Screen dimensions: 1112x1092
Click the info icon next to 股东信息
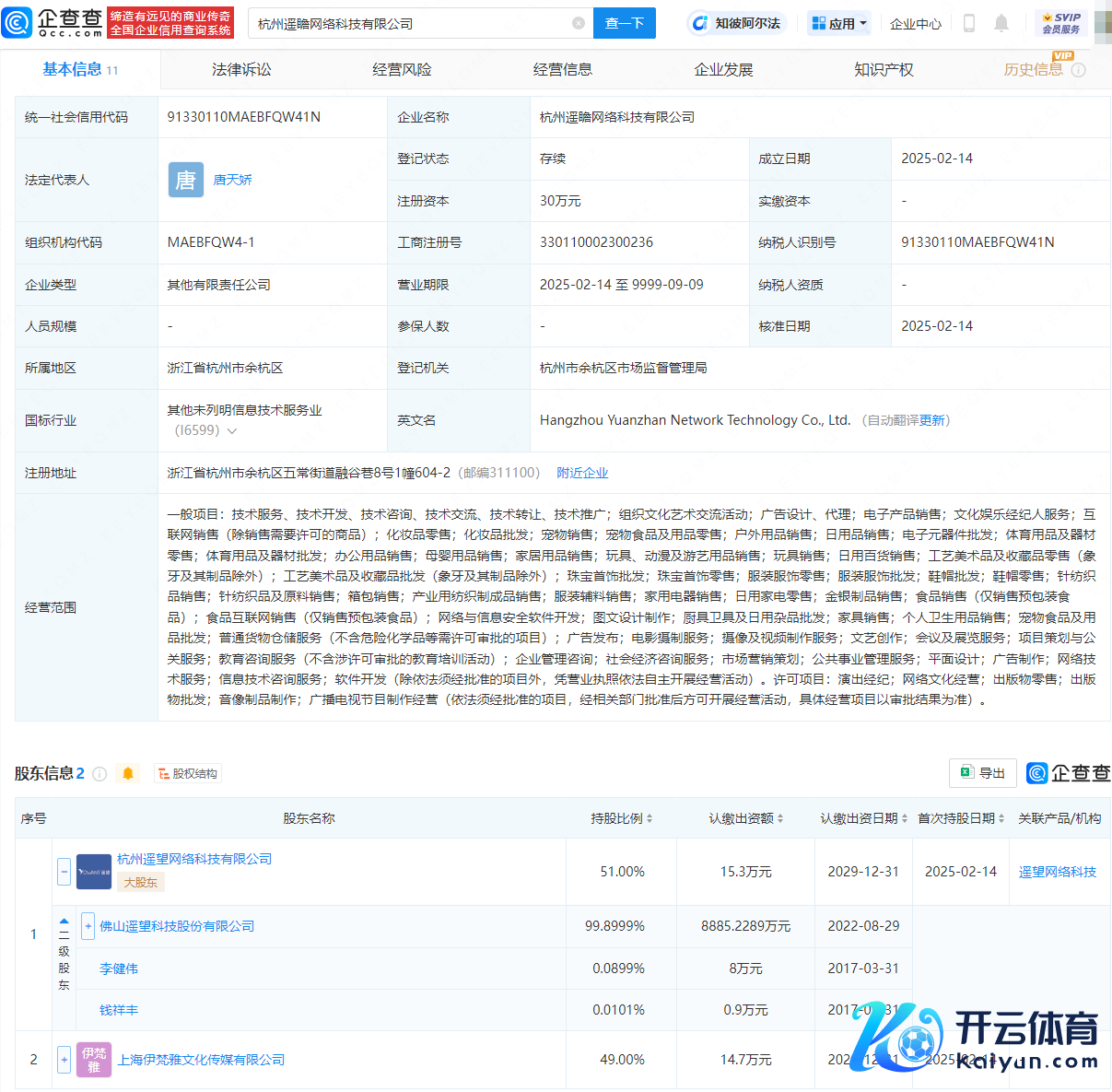(99, 774)
